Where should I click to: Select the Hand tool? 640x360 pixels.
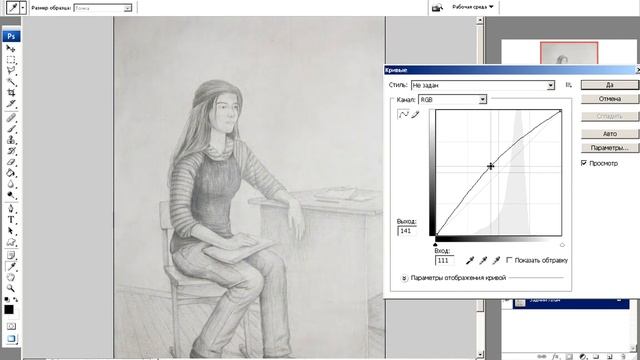(11, 278)
